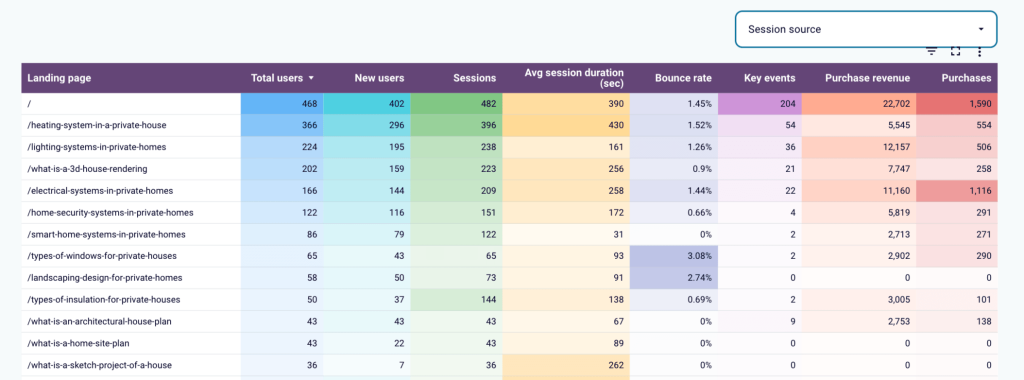The height and width of the screenshot is (380, 1024).
Task: Select the "/" landing page row
Action: coord(509,104)
